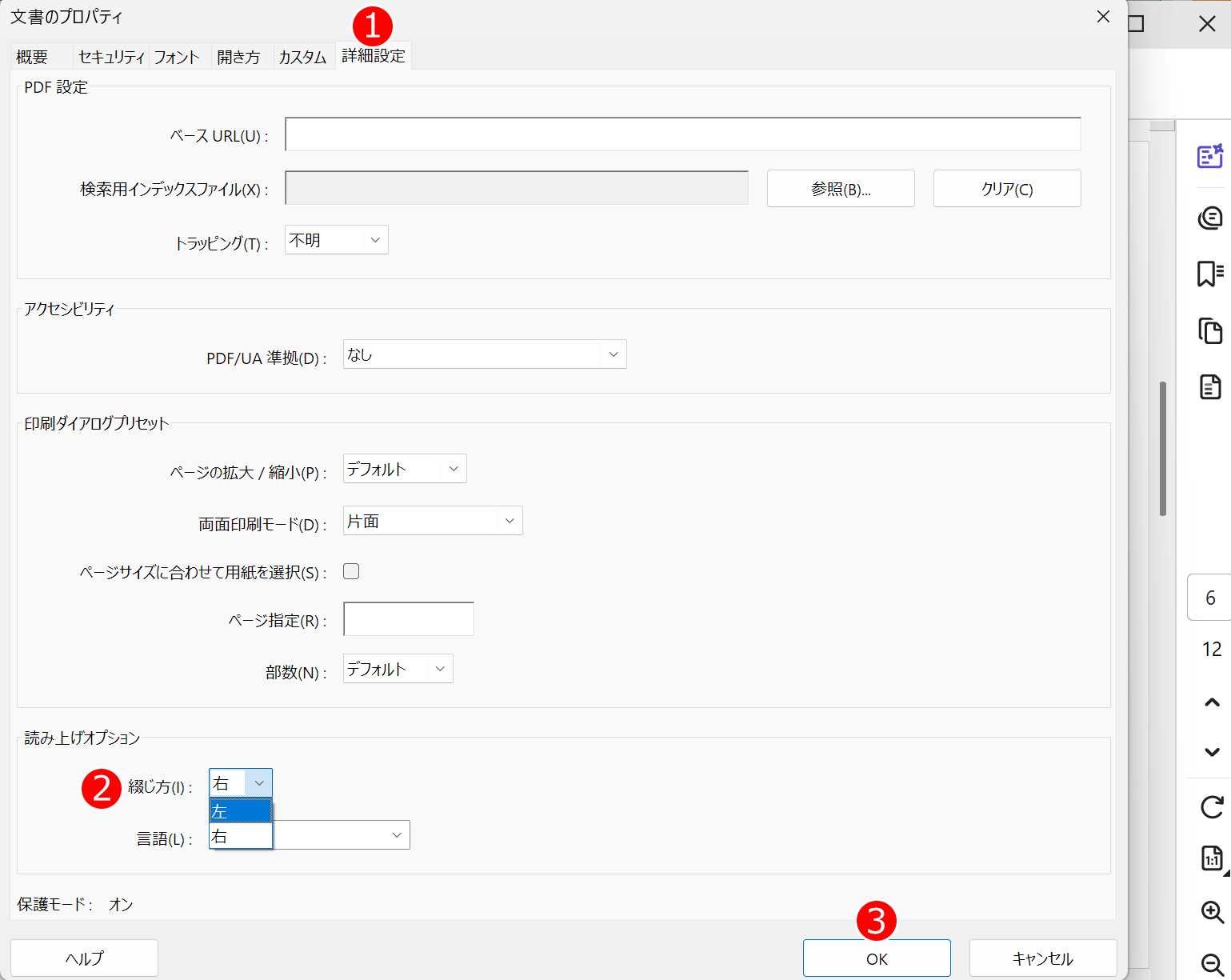Click the ページ指定 input field

409,619
